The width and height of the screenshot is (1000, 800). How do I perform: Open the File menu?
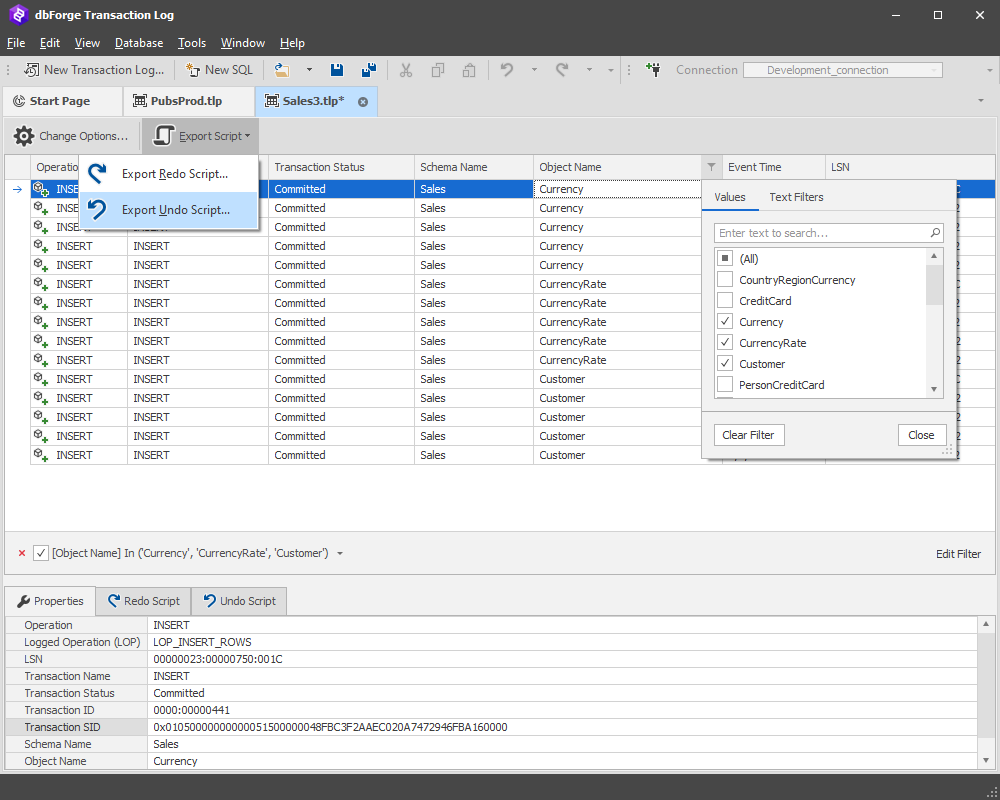click(x=16, y=43)
